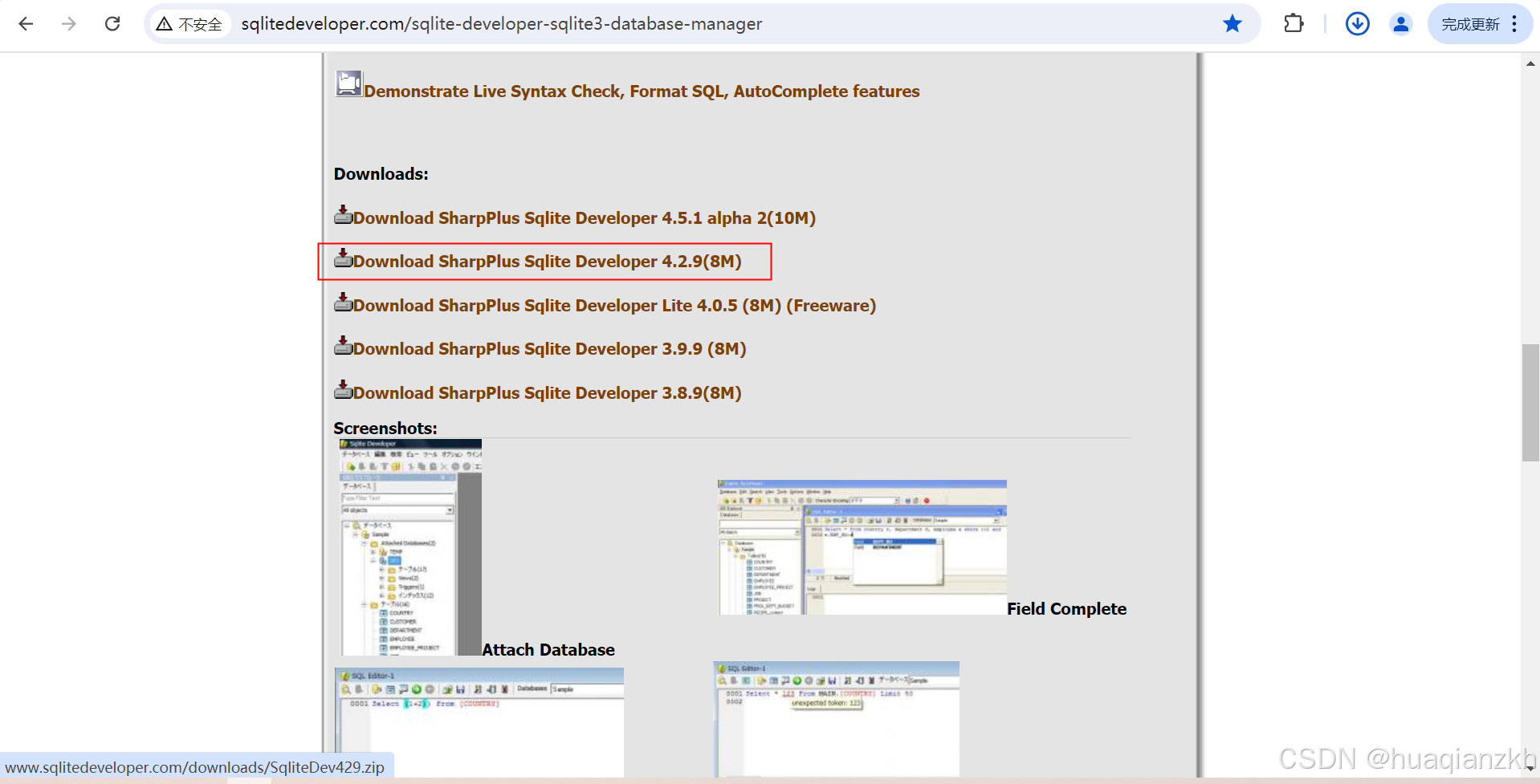
Task: Open the Field Complete screenshot thumbnail
Action: [862, 547]
